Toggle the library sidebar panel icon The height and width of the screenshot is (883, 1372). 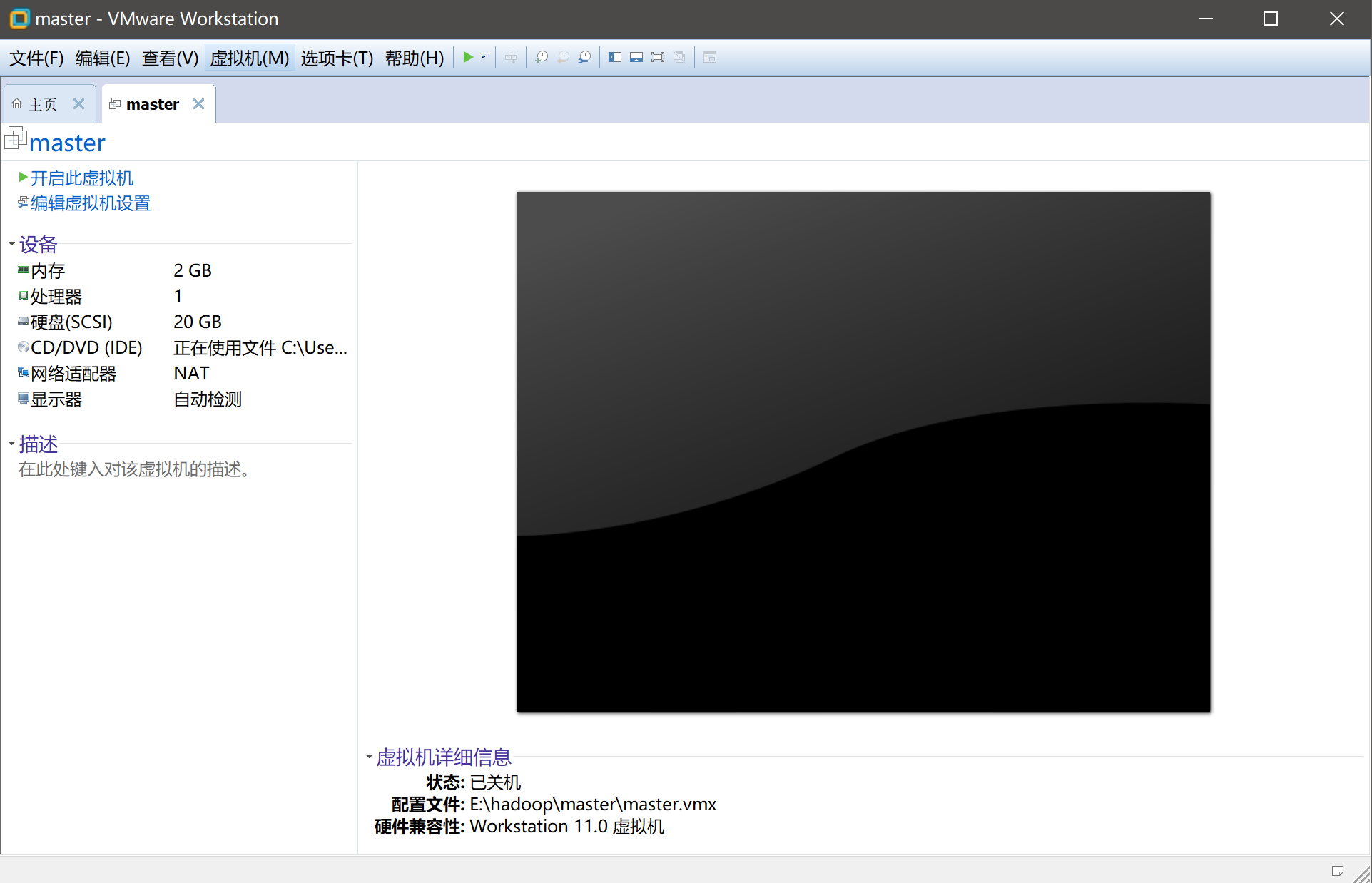pyautogui.click(x=614, y=57)
